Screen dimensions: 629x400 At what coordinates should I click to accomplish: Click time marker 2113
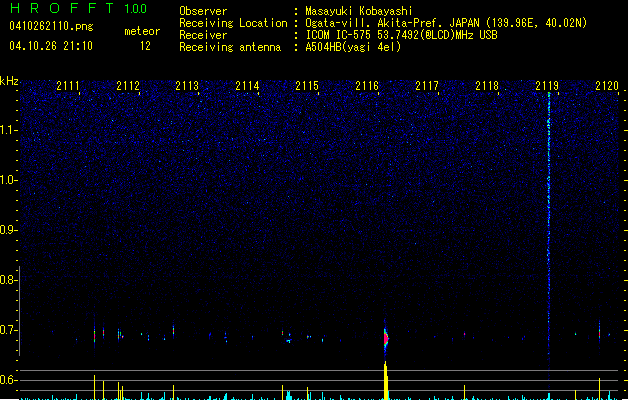click(x=187, y=86)
